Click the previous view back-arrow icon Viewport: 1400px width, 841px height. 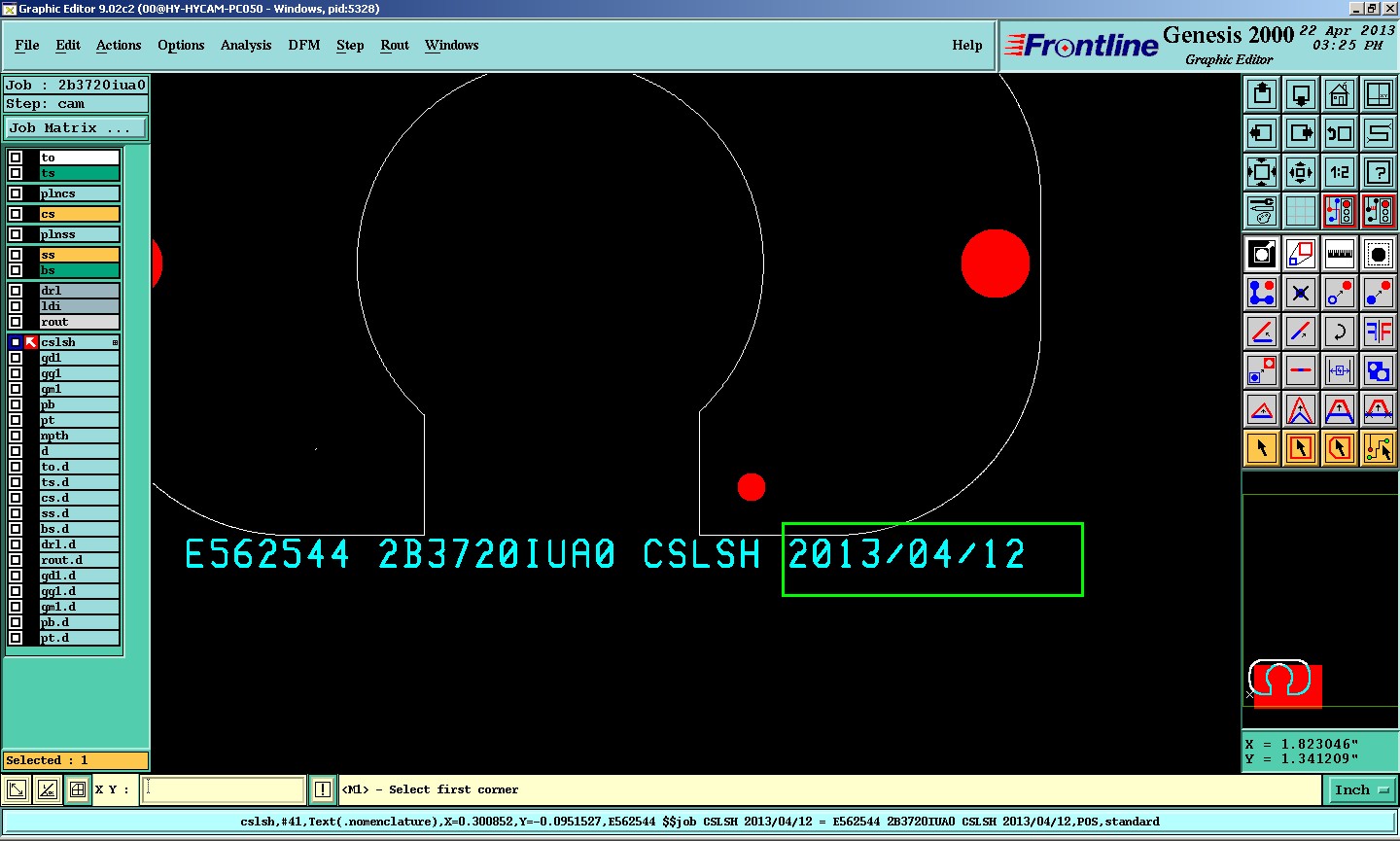[x=1340, y=133]
